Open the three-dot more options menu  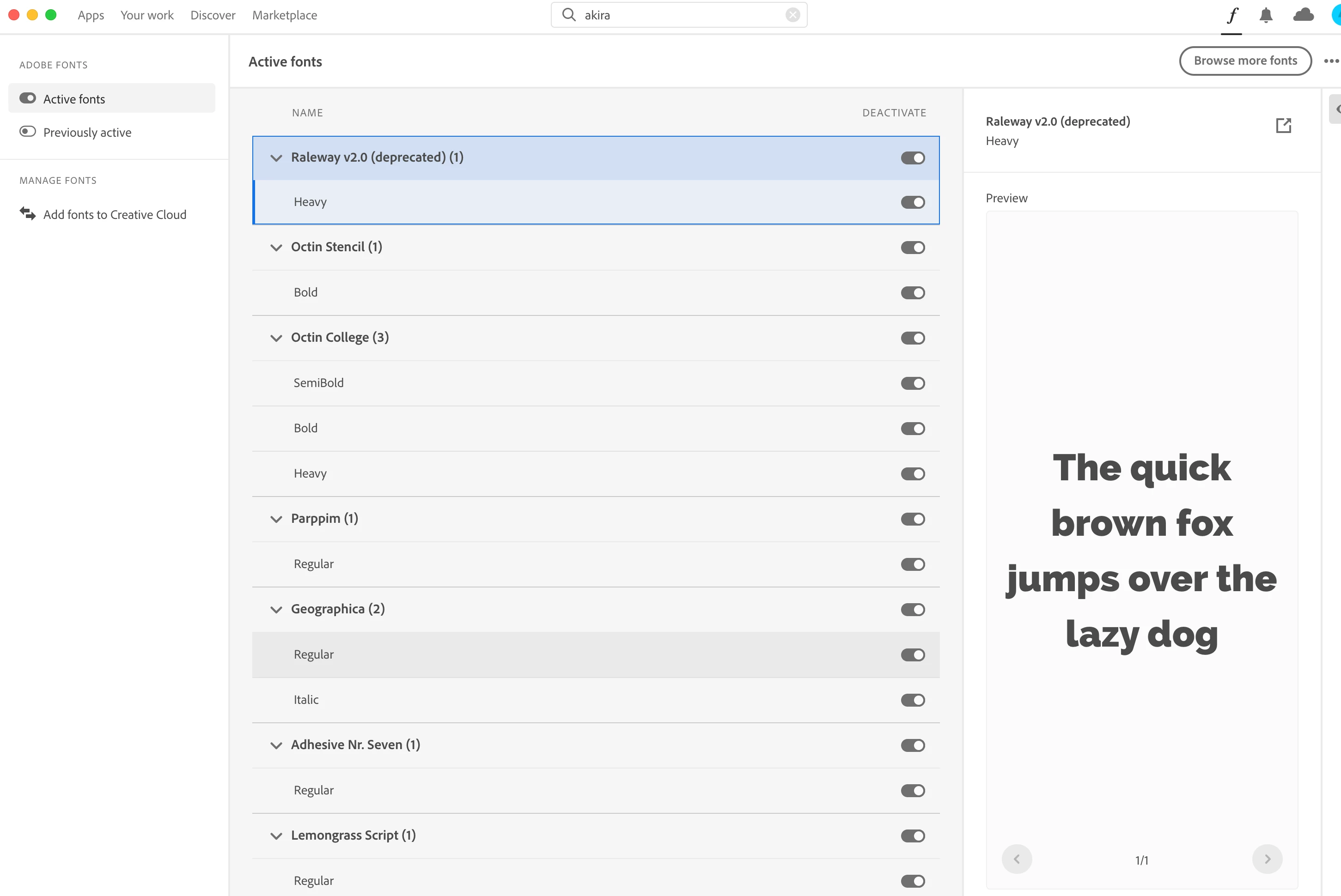click(1331, 61)
